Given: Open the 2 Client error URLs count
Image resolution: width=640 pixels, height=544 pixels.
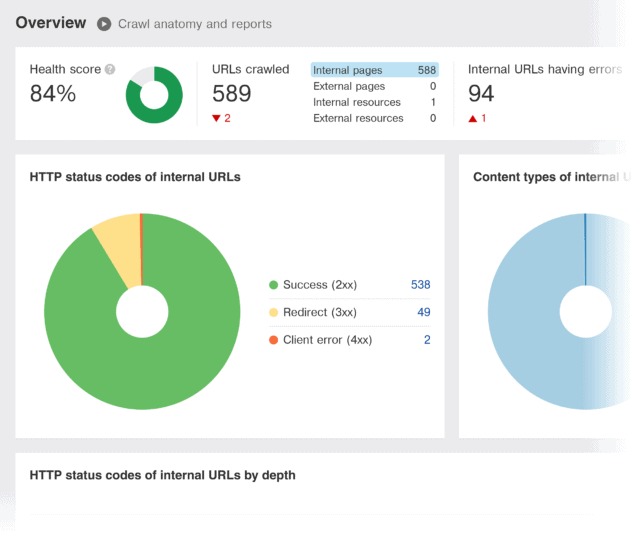Looking at the screenshot, I should click(x=427, y=340).
